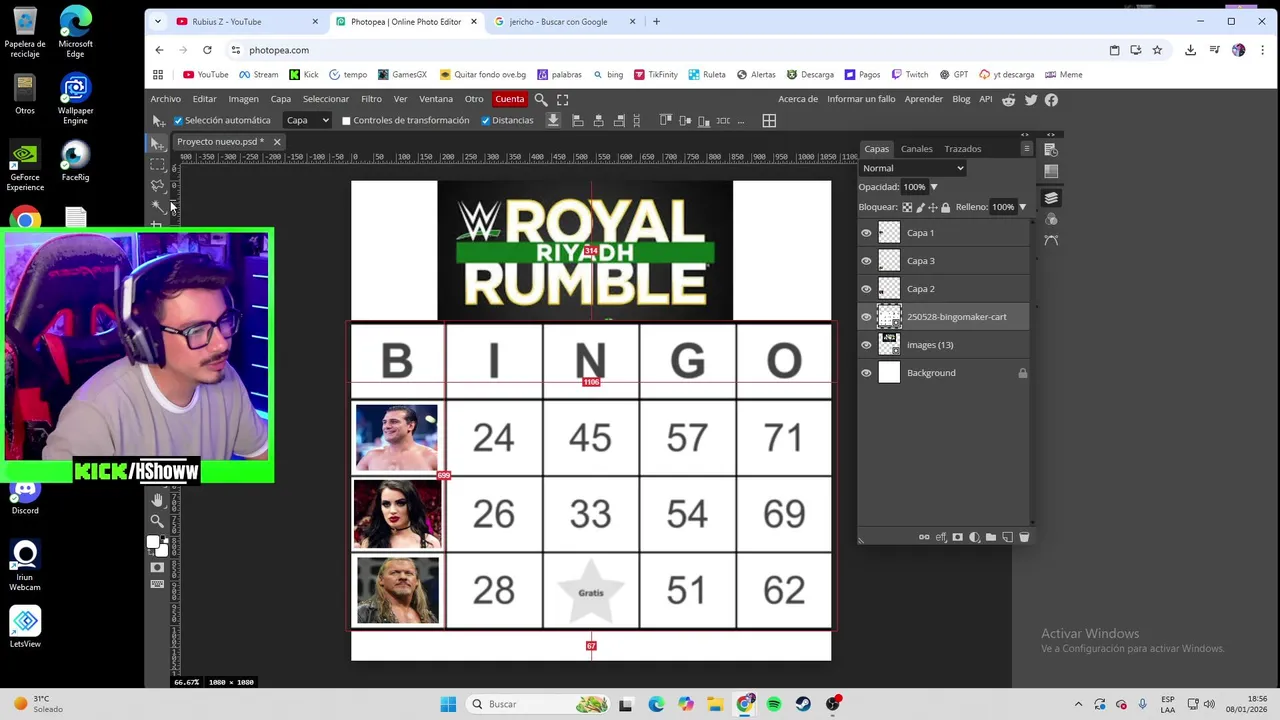Add a new adjustment layer
This screenshot has height=720, width=1280.
[x=975, y=537]
